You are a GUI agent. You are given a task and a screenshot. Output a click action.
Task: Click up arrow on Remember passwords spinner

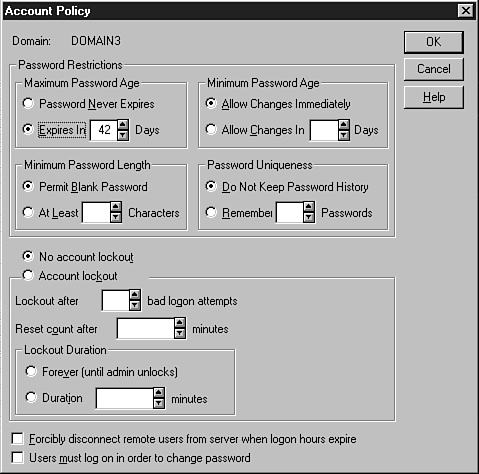click(x=309, y=207)
